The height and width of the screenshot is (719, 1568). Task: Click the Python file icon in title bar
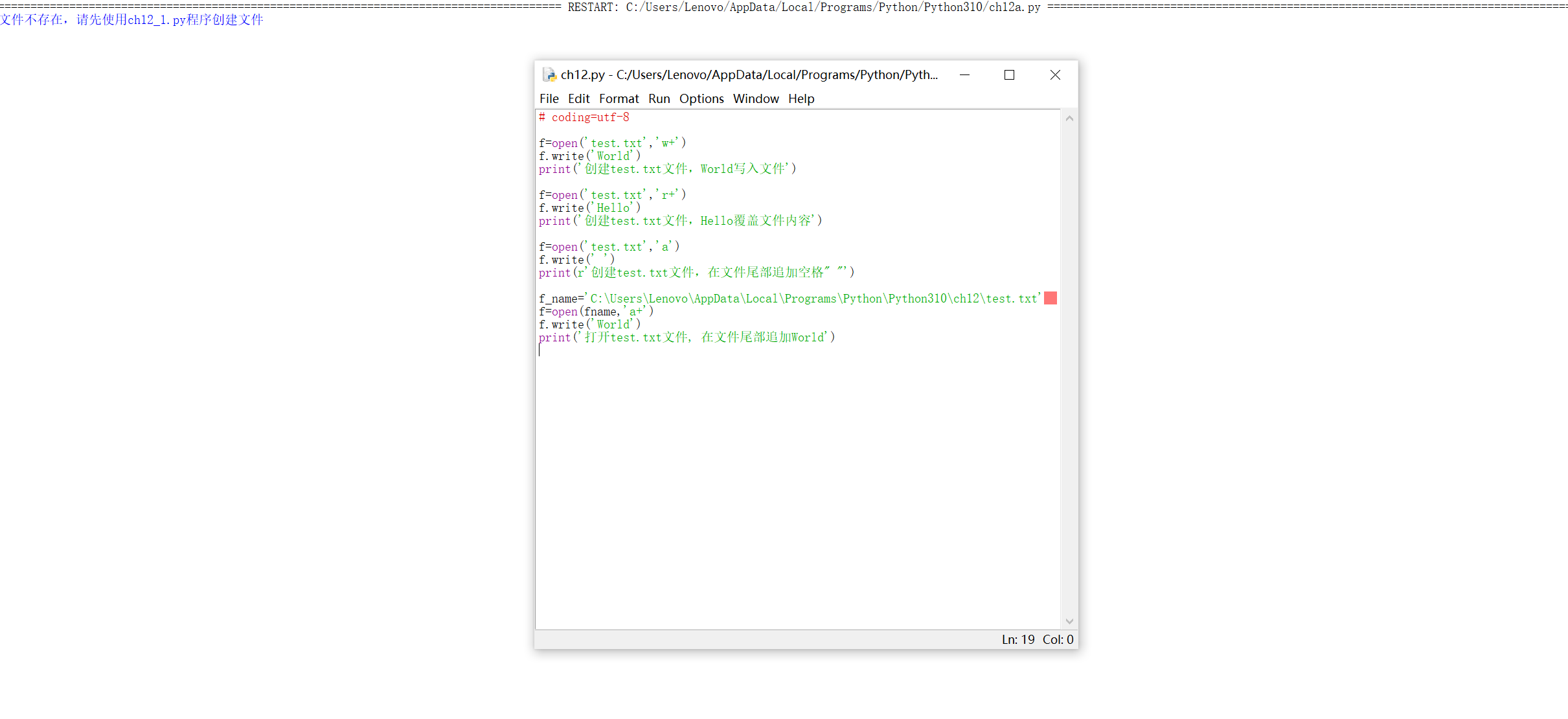(x=549, y=75)
